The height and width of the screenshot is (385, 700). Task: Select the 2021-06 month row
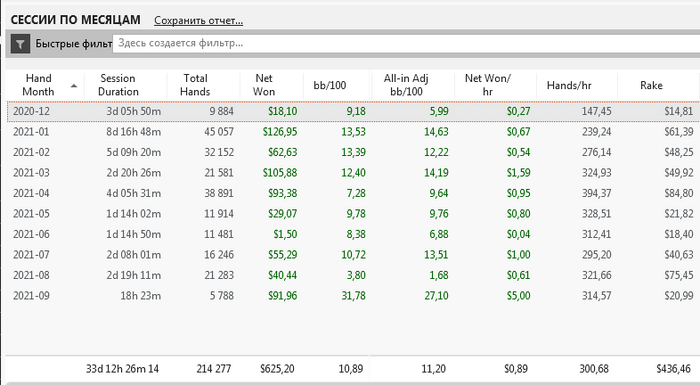353,234
